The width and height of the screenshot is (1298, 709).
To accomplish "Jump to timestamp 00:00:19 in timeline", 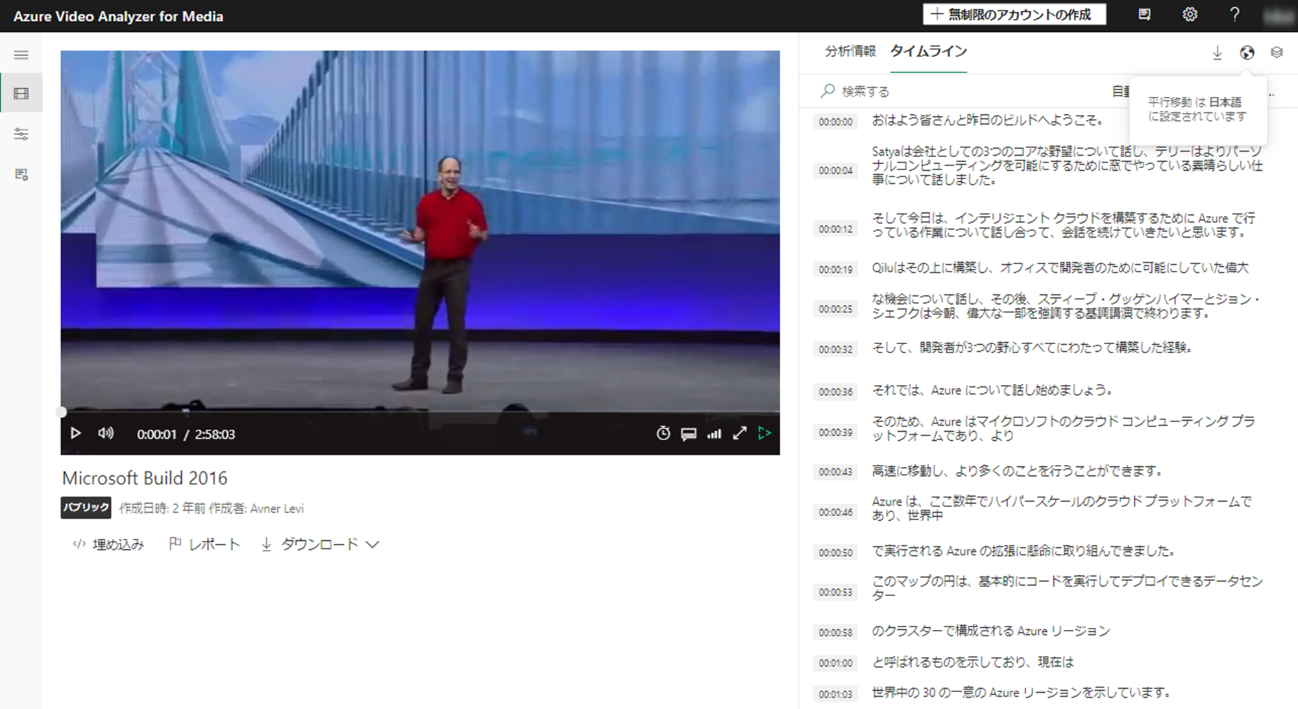I will click(x=835, y=270).
